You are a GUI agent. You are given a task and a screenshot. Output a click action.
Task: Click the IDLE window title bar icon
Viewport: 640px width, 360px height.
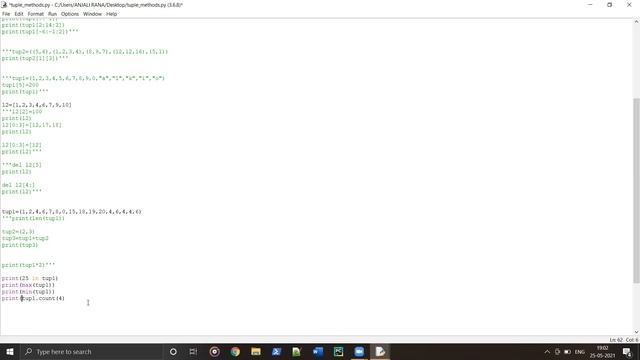(x=4, y=5)
